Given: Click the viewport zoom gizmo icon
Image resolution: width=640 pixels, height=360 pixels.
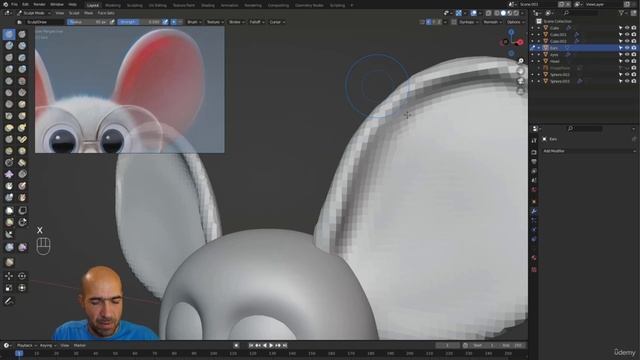Looking at the screenshot, I should [521, 61].
